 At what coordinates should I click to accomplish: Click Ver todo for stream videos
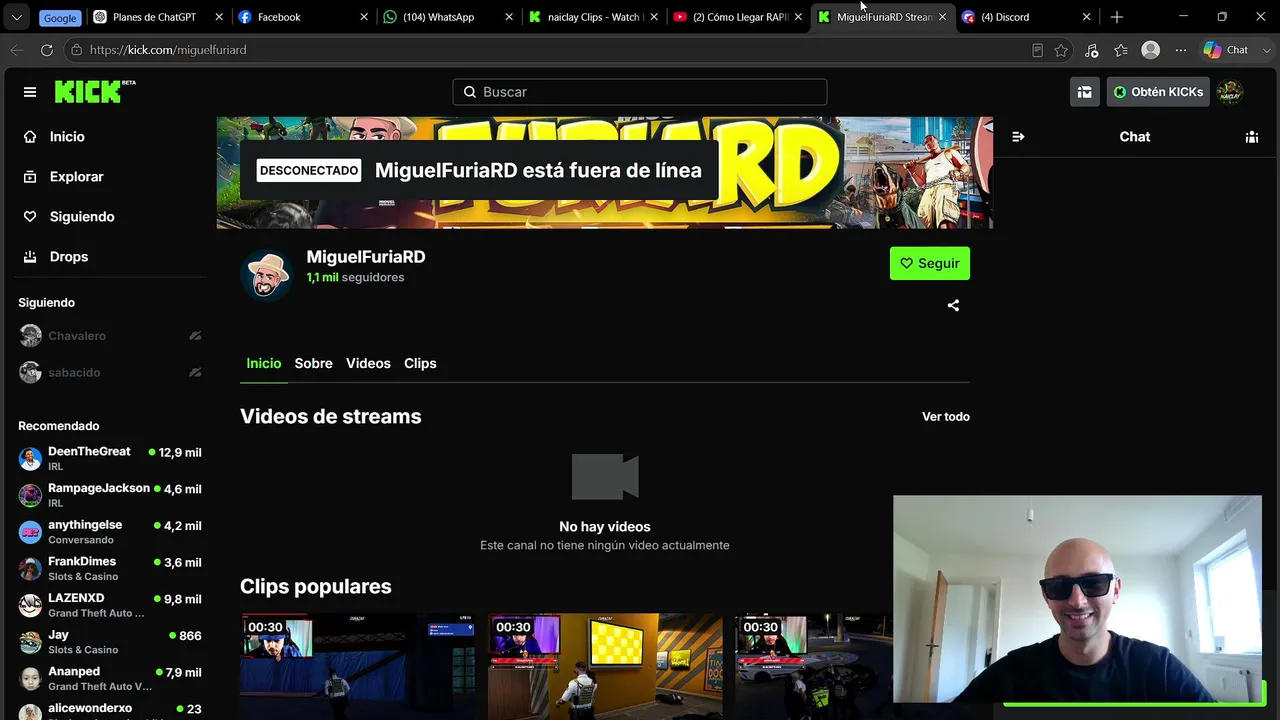tap(946, 417)
